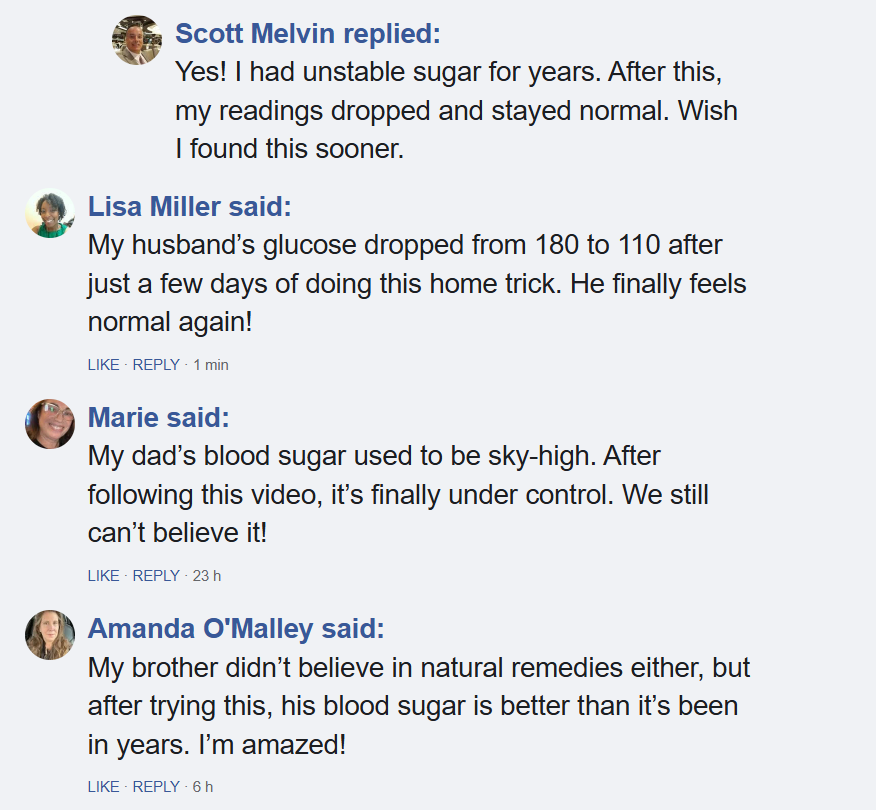This screenshot has width=876, height=810.
Task: Open Marie's profile via her name
Action: 124,418
